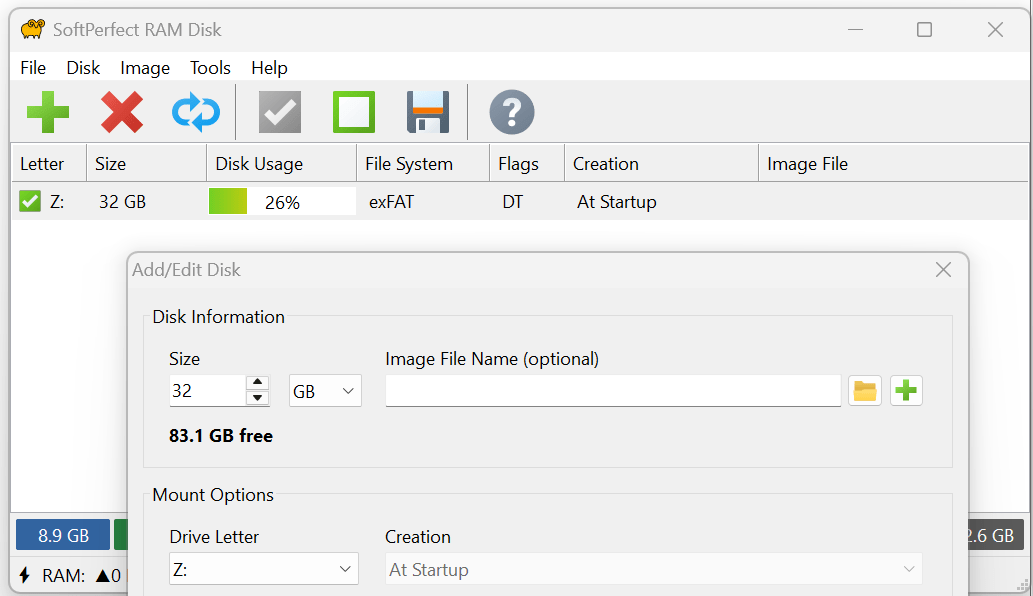Click the red X Remove Disk icon
Image resolution: width=1033 pixels, height=596 pixels.
(122, 112)
